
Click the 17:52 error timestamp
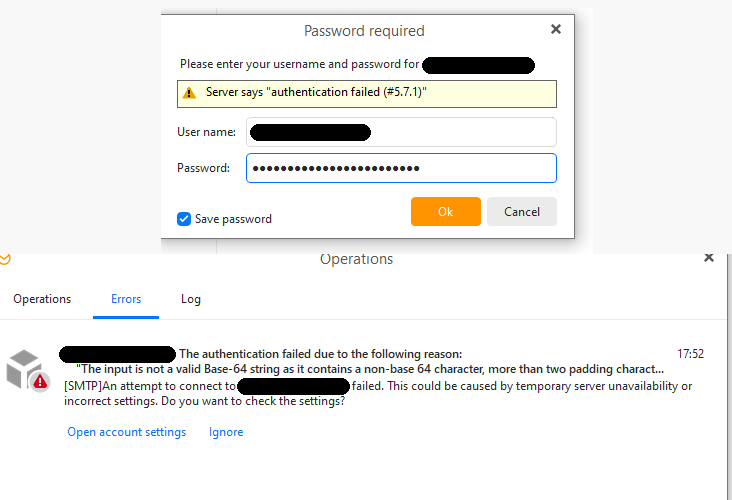[690, 354]
